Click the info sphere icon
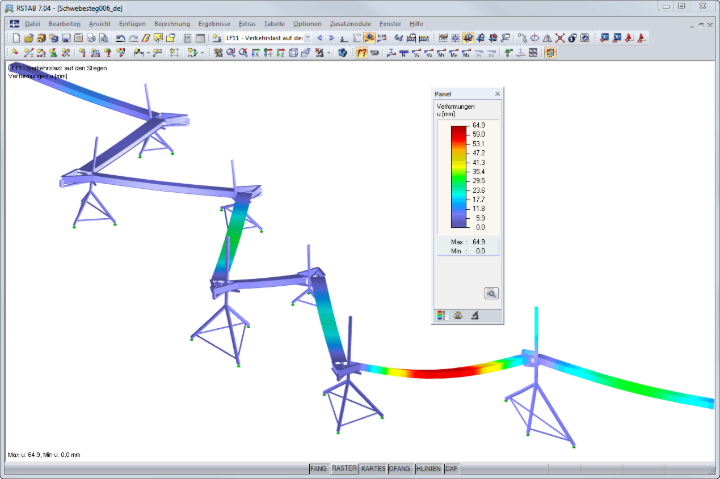 (572, 38)
